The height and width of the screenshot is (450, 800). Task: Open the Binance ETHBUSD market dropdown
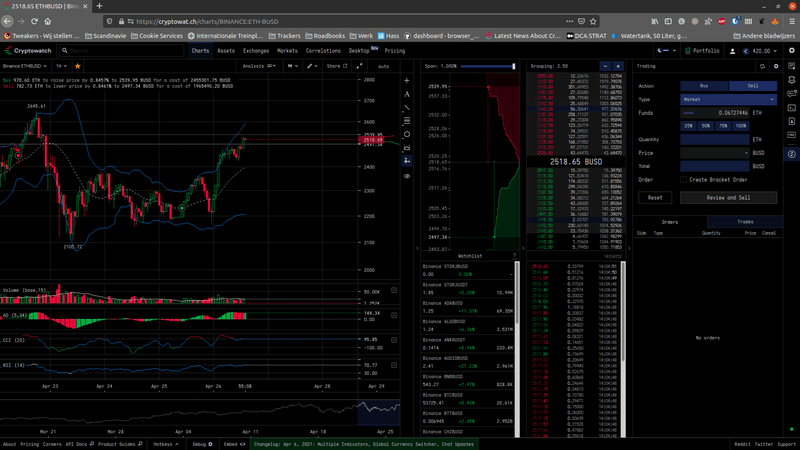pyautogui.click(x=24, y=66)
